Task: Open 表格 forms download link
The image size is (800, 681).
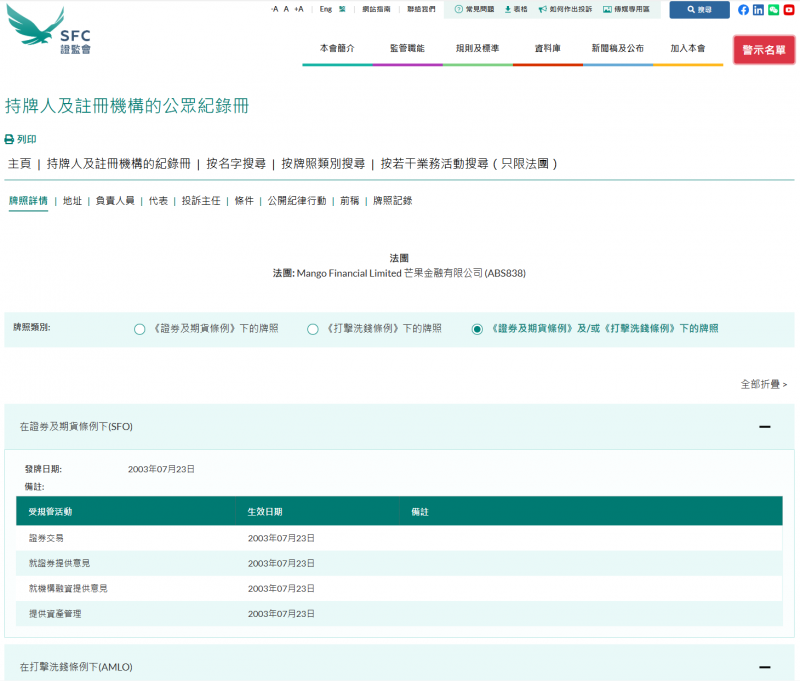Action: (516, 9)
